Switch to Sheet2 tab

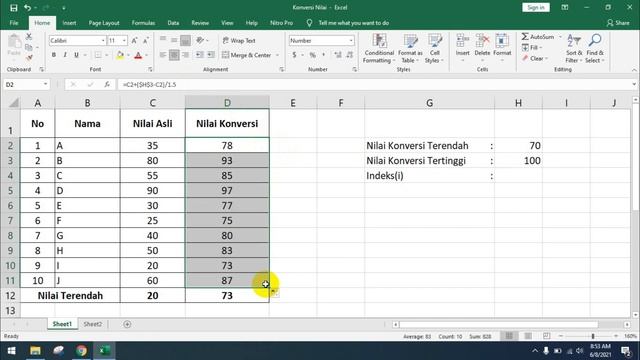point(93,324)
